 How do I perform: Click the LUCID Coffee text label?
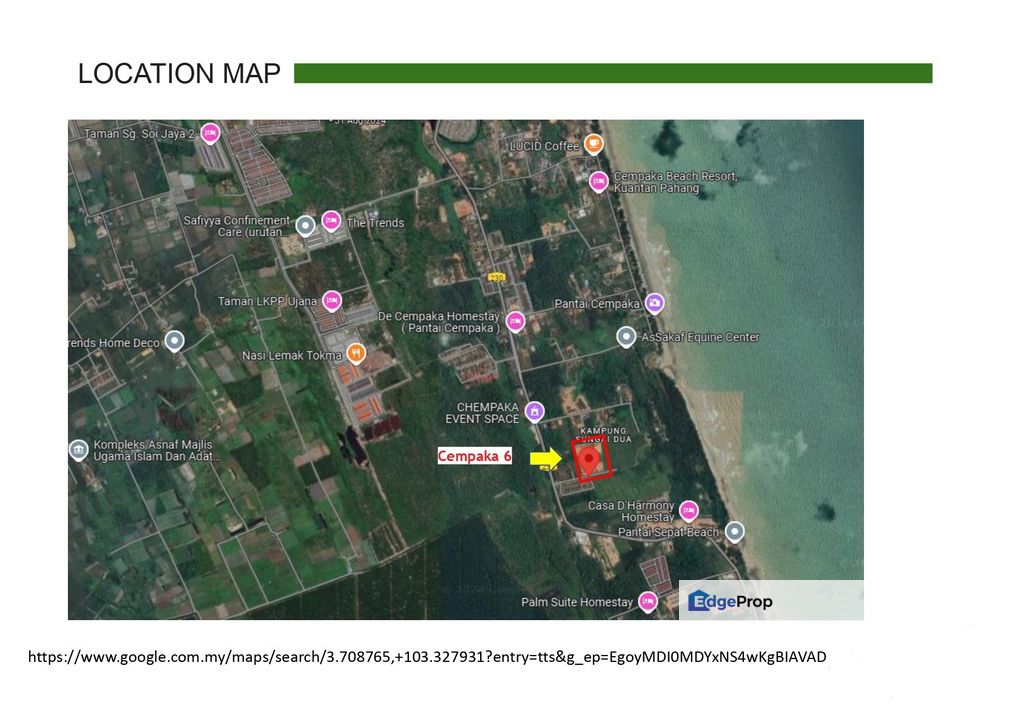pyautogui.click(x=544, y=146)
